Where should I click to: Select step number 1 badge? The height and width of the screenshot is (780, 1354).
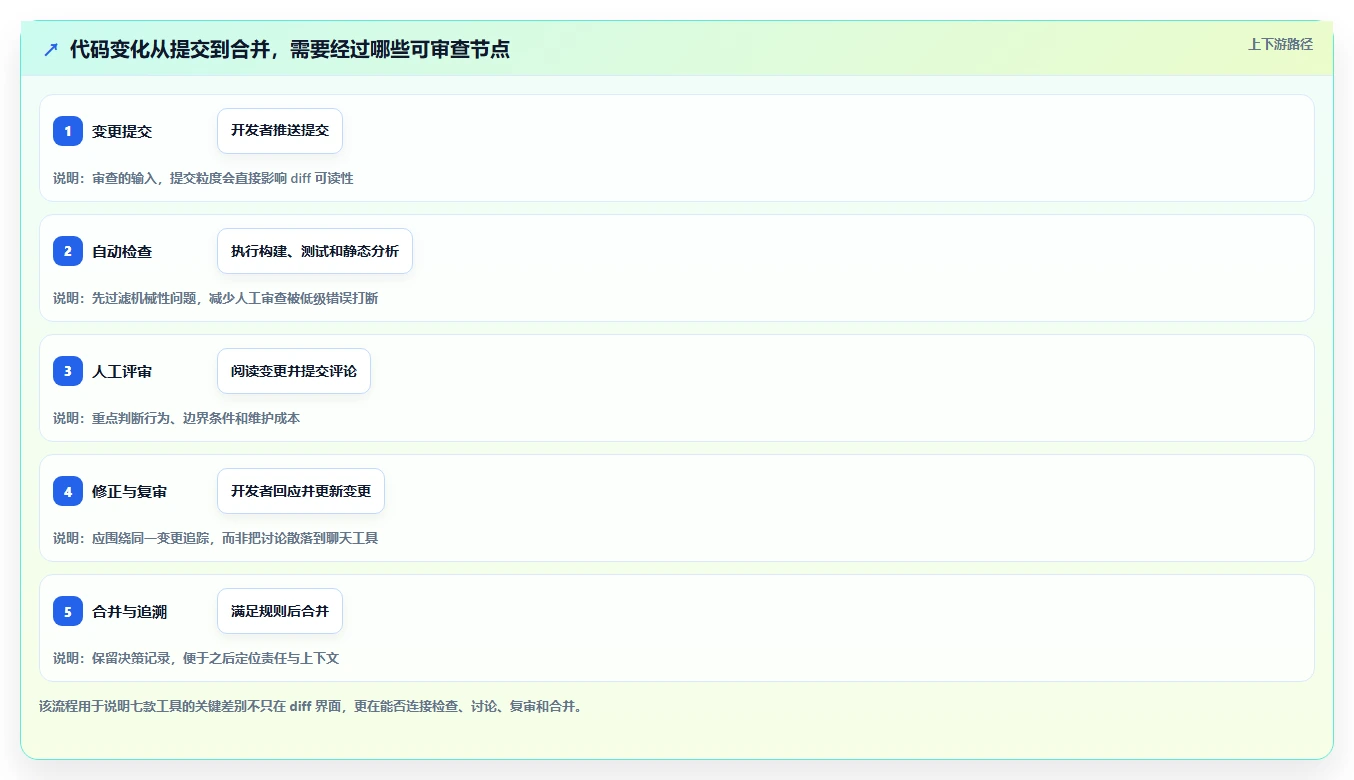point(68,131)
